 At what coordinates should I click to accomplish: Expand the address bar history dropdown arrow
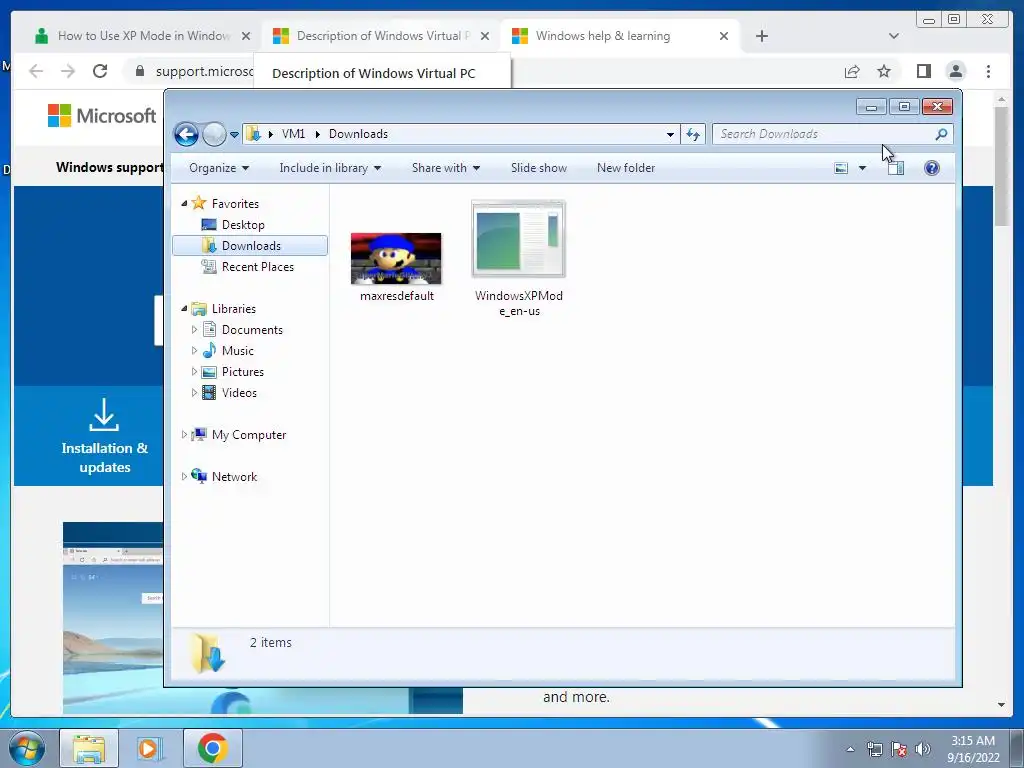coord(670,135)
